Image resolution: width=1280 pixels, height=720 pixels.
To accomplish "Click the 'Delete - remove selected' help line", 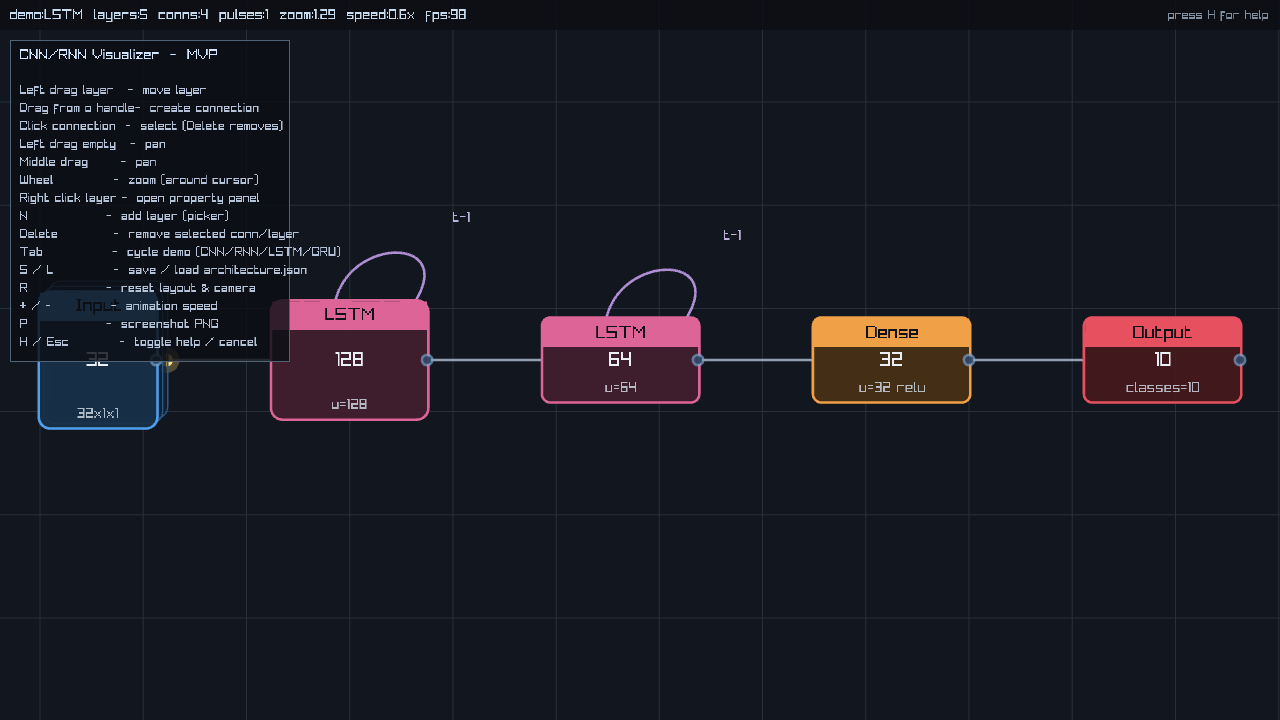I will point(159,234).
